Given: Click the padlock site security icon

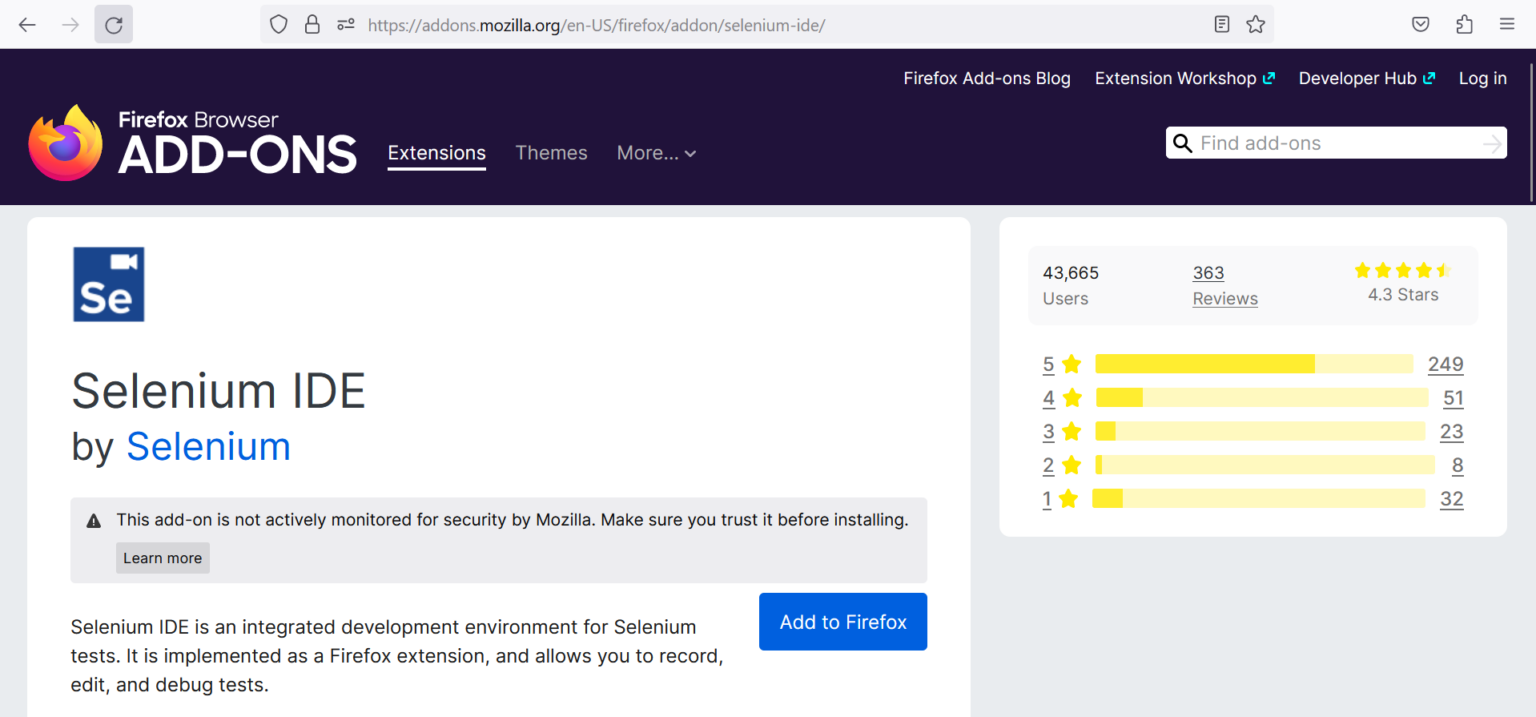Looking at the screenshot, I should 312,25.
